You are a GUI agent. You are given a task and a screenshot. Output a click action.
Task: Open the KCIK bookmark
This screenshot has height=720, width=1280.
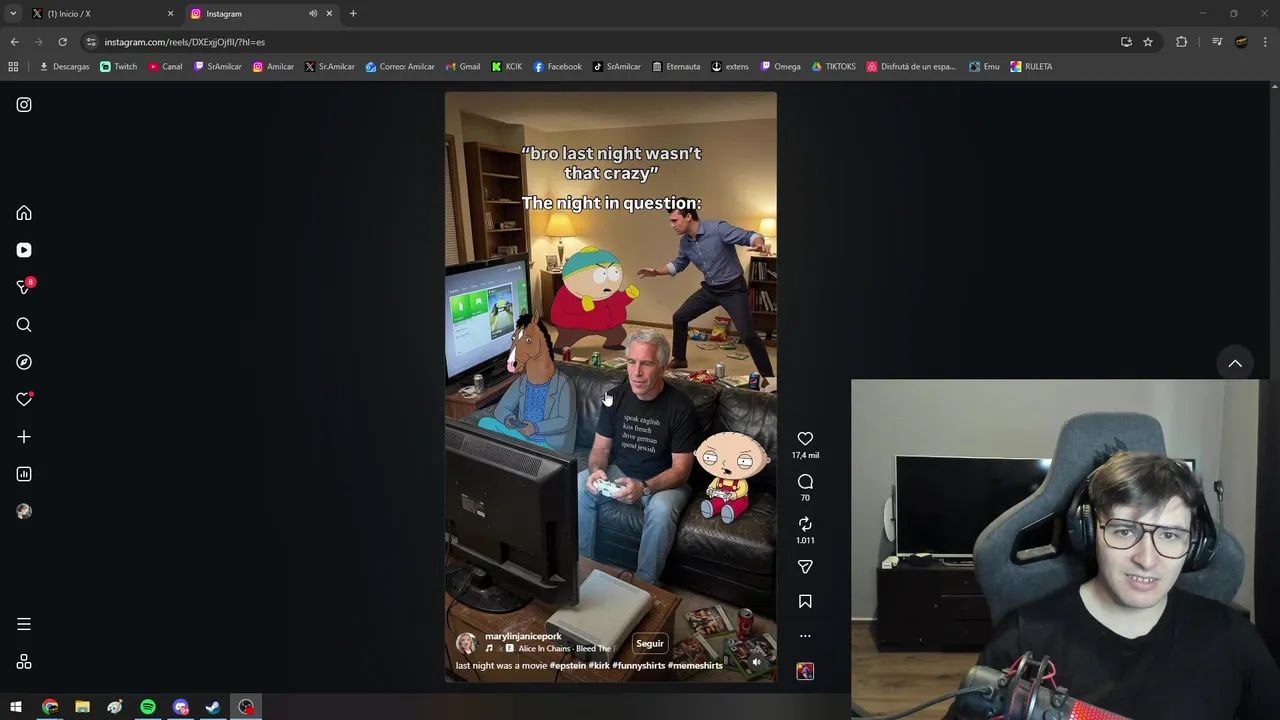click(507, 67)
